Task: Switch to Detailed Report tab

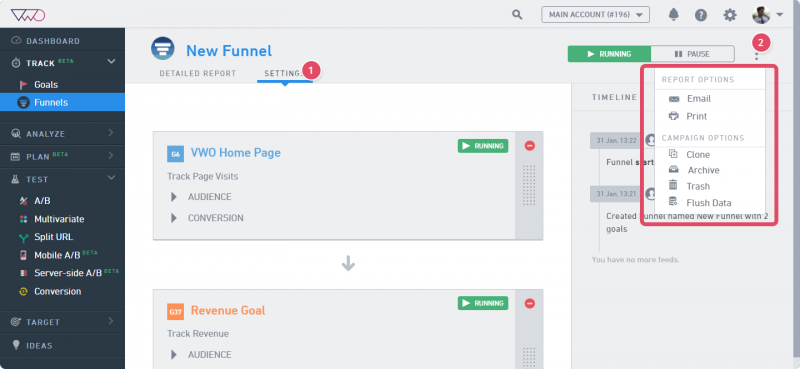Action: point(197,73)
